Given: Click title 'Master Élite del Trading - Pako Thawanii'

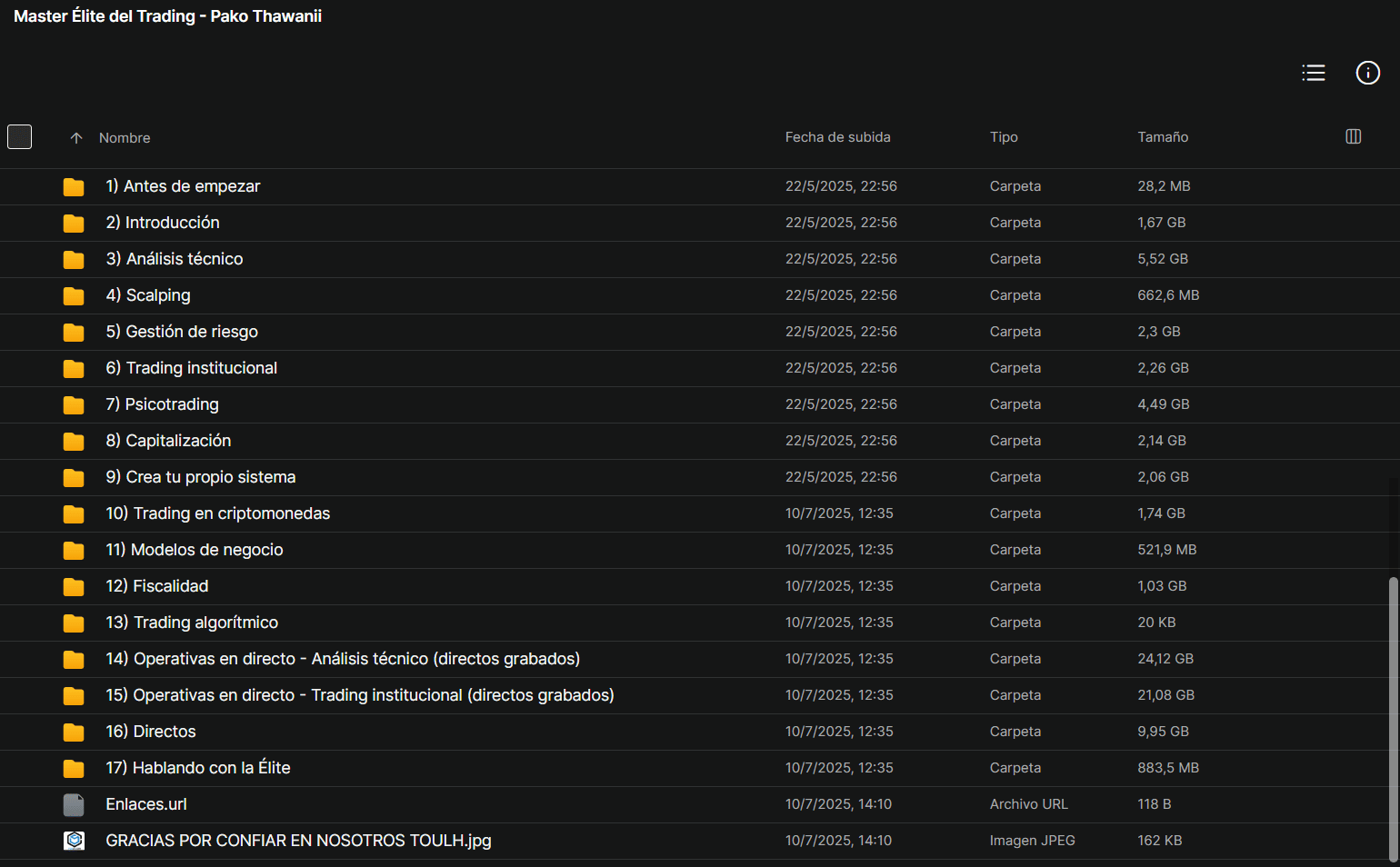Looking at the screenshot, I should (167, 16).
